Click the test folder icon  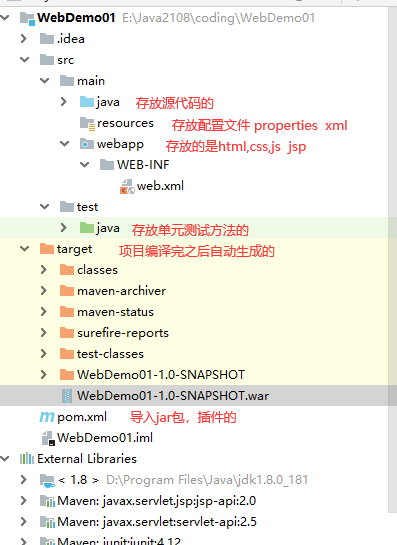(67, 206)
